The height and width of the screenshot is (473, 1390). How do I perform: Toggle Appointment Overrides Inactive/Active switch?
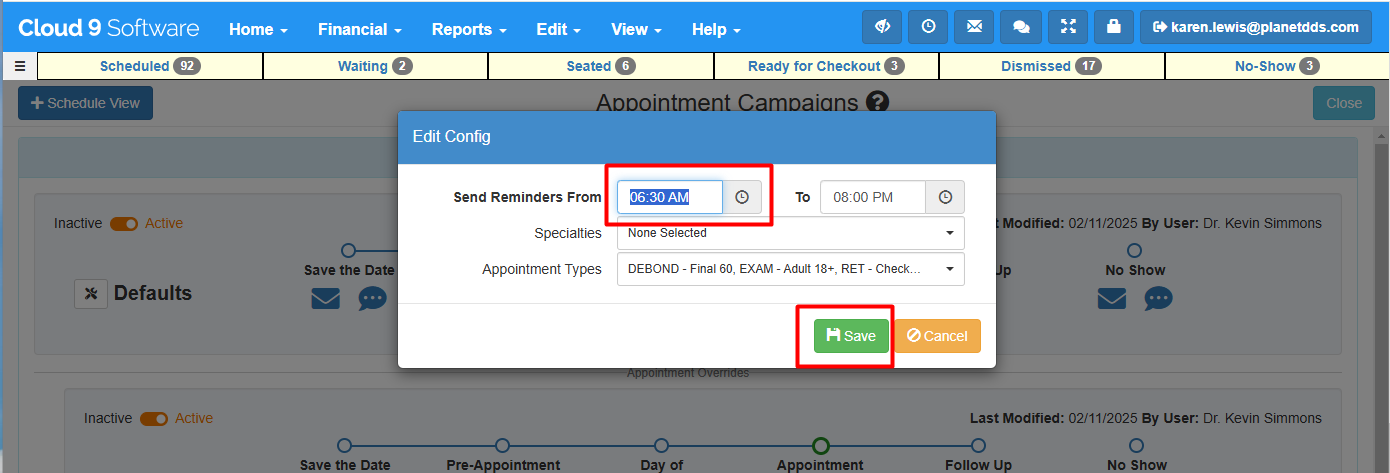point(154,418)
